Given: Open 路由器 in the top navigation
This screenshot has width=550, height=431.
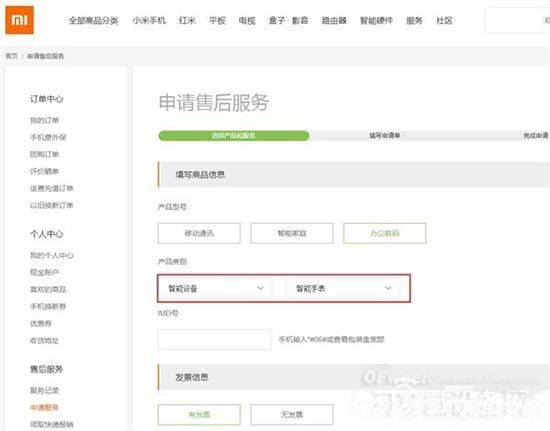Looking at the screenshot, I should (334, 21).
